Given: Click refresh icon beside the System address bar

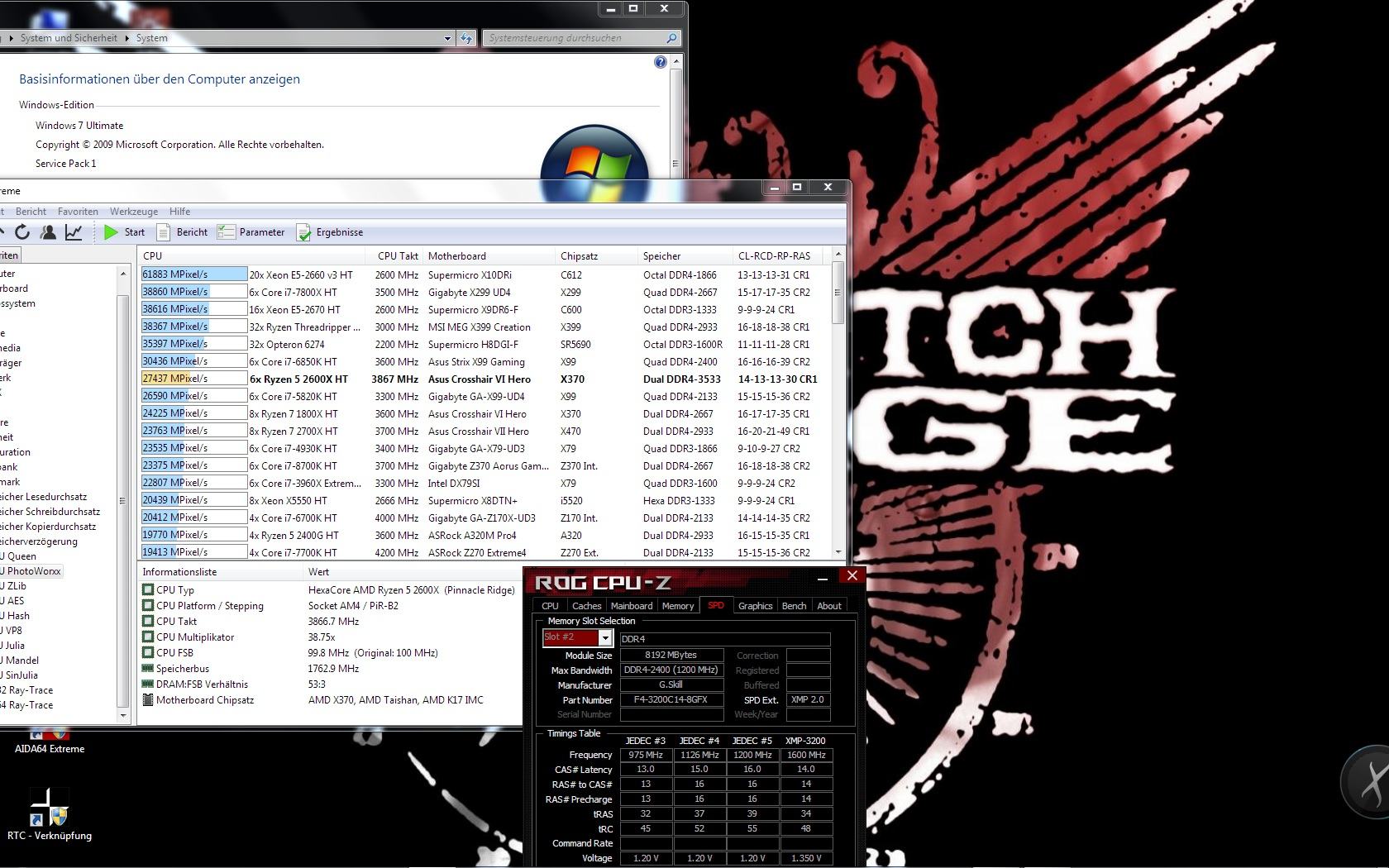Looking at the screenshot, I should [466, 38].
